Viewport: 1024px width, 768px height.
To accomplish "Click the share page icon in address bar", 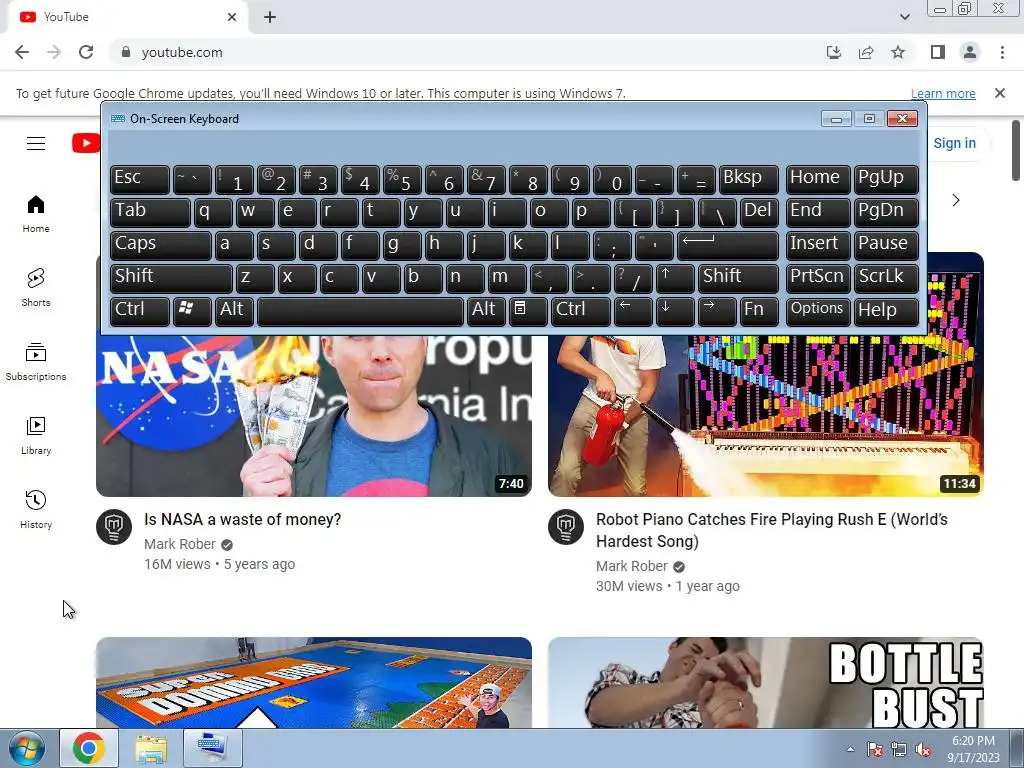I will click(866, 52).
